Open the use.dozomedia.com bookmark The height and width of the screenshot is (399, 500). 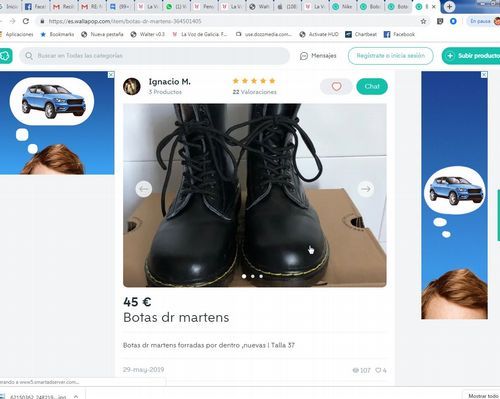coord(264,34)
